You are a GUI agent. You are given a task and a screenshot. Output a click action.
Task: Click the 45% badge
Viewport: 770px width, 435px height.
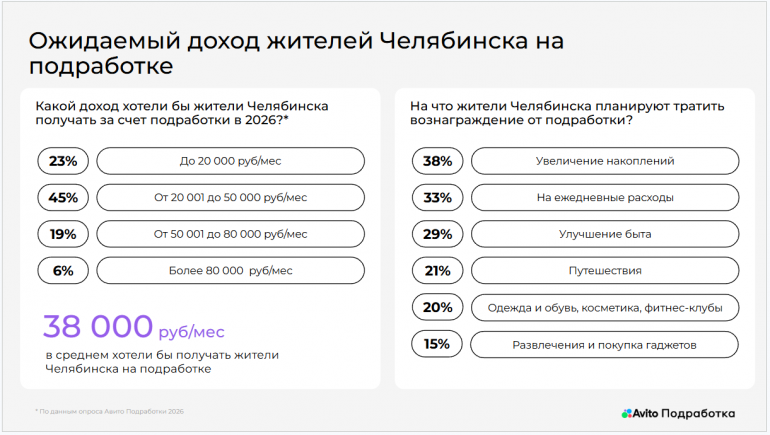point(63,197)
